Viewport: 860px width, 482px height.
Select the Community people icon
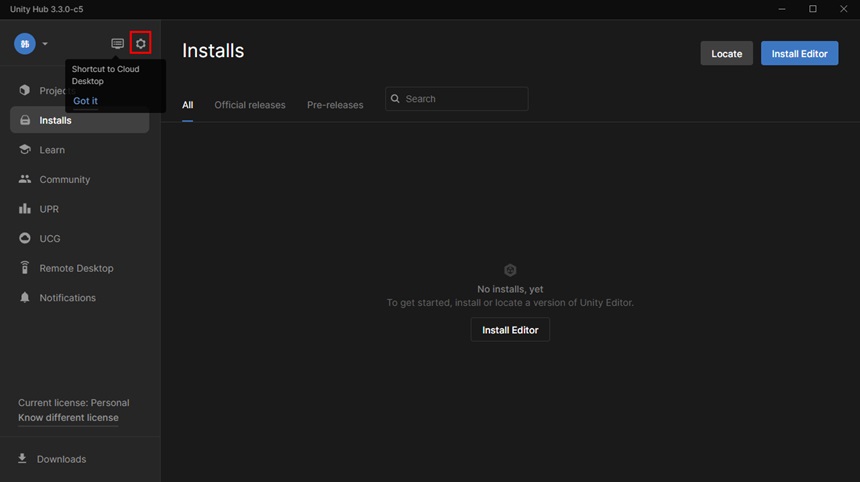click(x=25, y=179)
